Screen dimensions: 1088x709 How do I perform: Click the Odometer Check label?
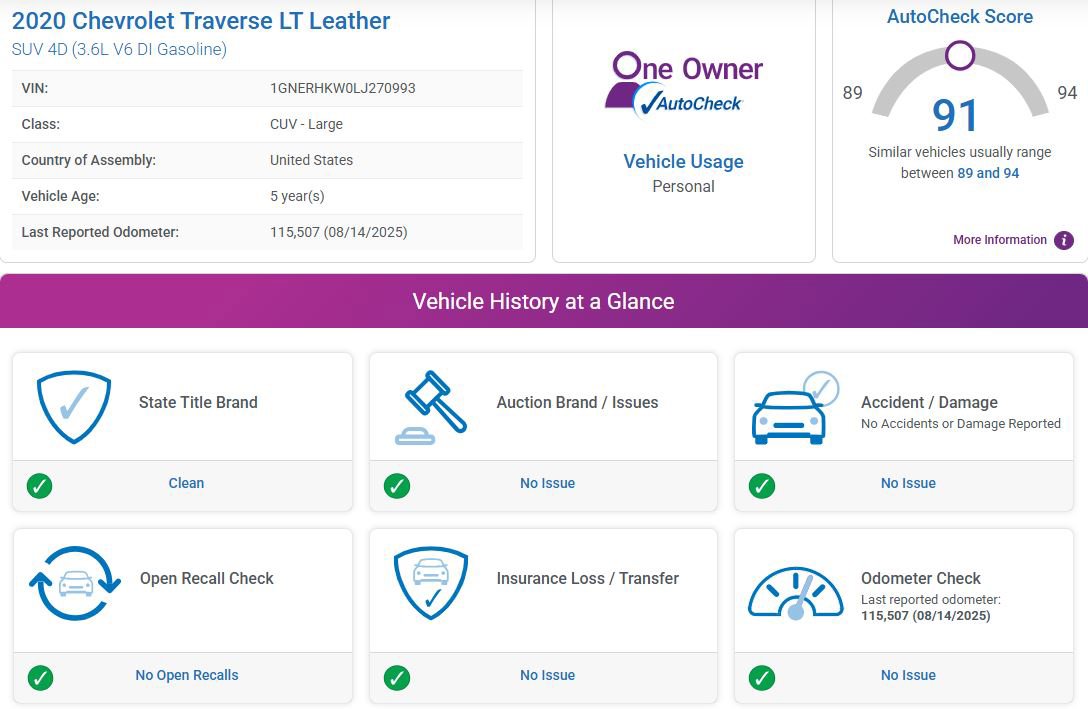(921, 579)
